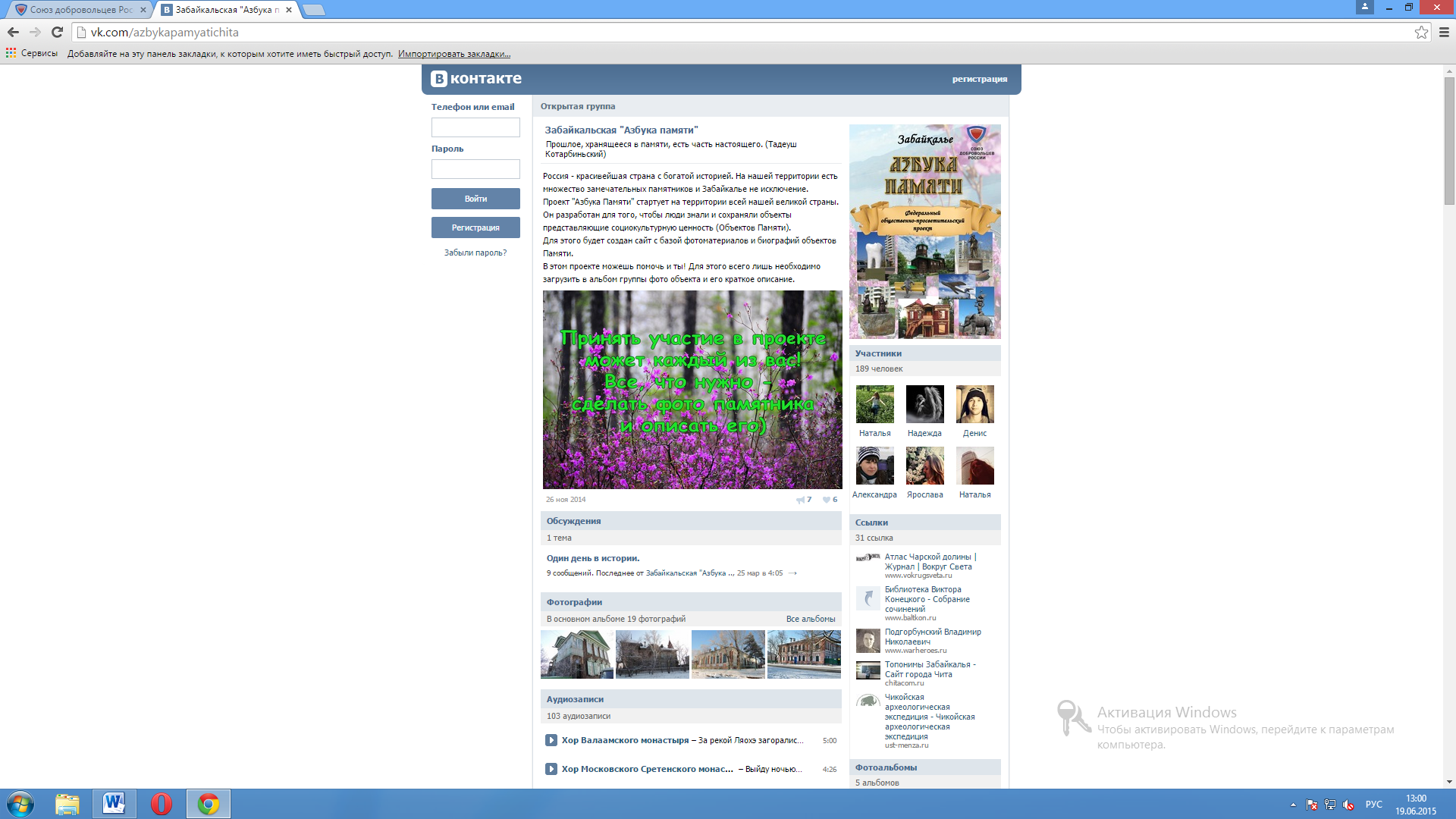
Task: Switch input language РУС indicator
Action: pyautogui.click(x=1373, y=805)
